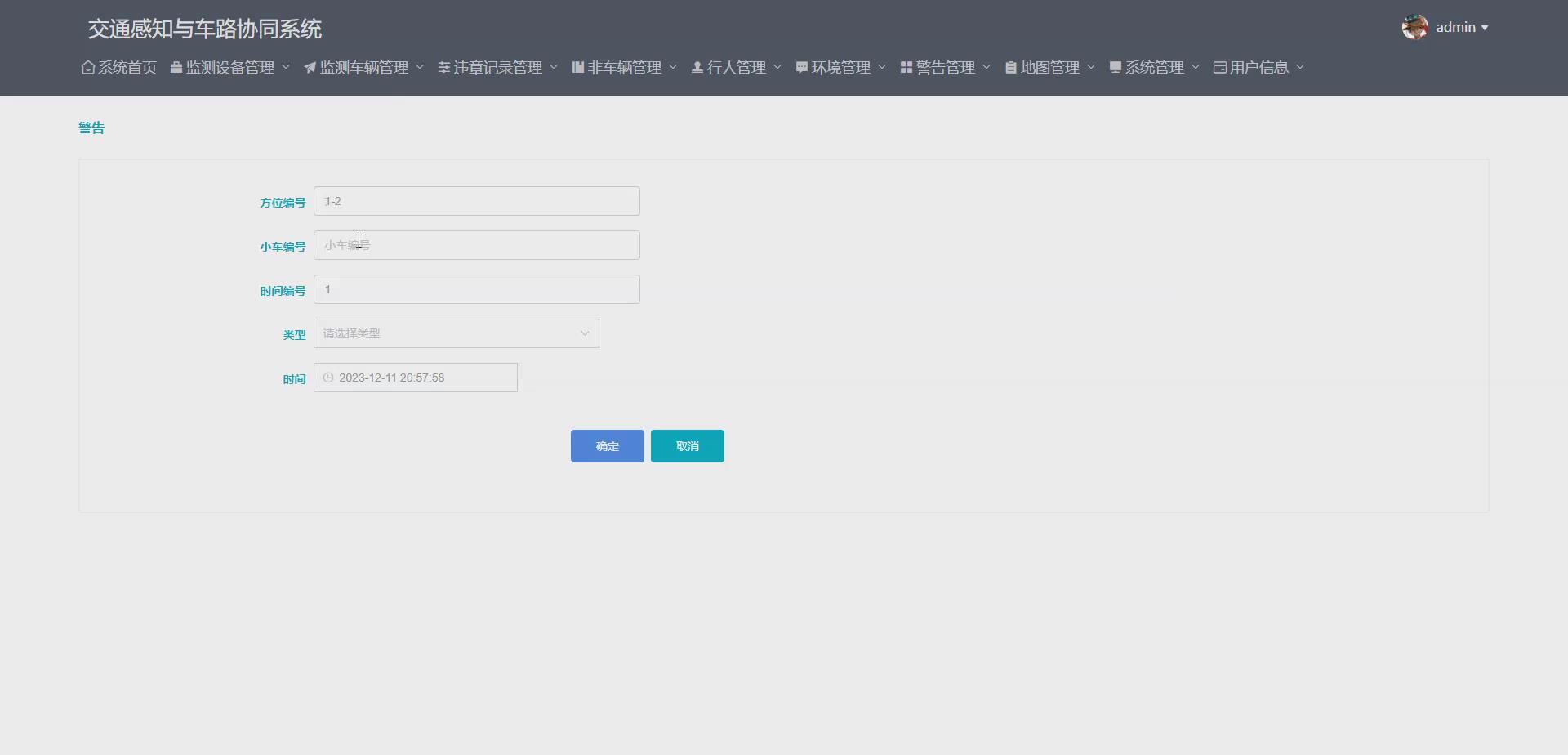Image resolution: width=1568 pixels, height=755 pixels.
Task: Click the 取消 button
Action: click(688, 446)
